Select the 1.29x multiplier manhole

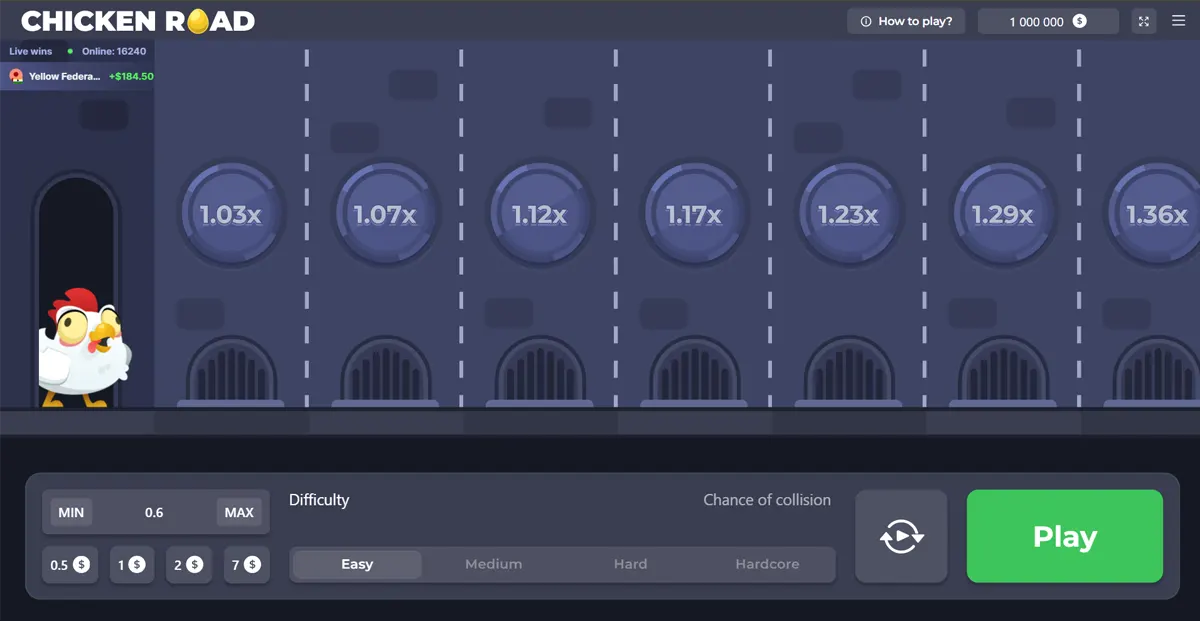tap(1002, 214)
